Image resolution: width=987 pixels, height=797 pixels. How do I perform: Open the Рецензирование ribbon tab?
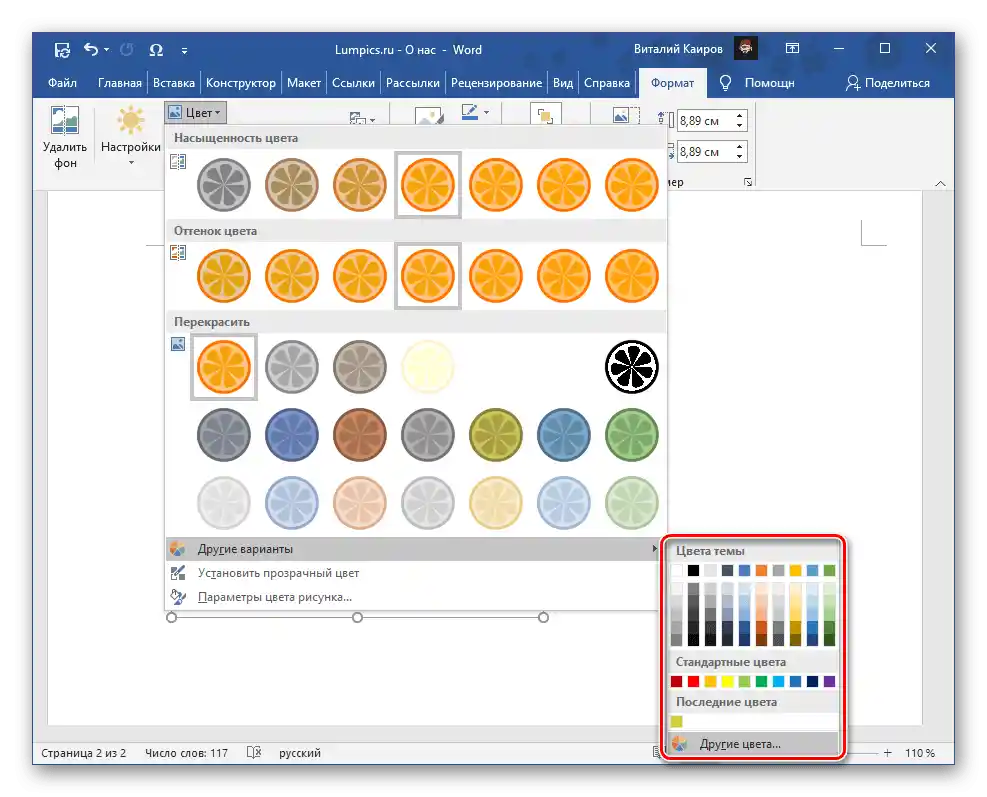click(x=496, y=83)
